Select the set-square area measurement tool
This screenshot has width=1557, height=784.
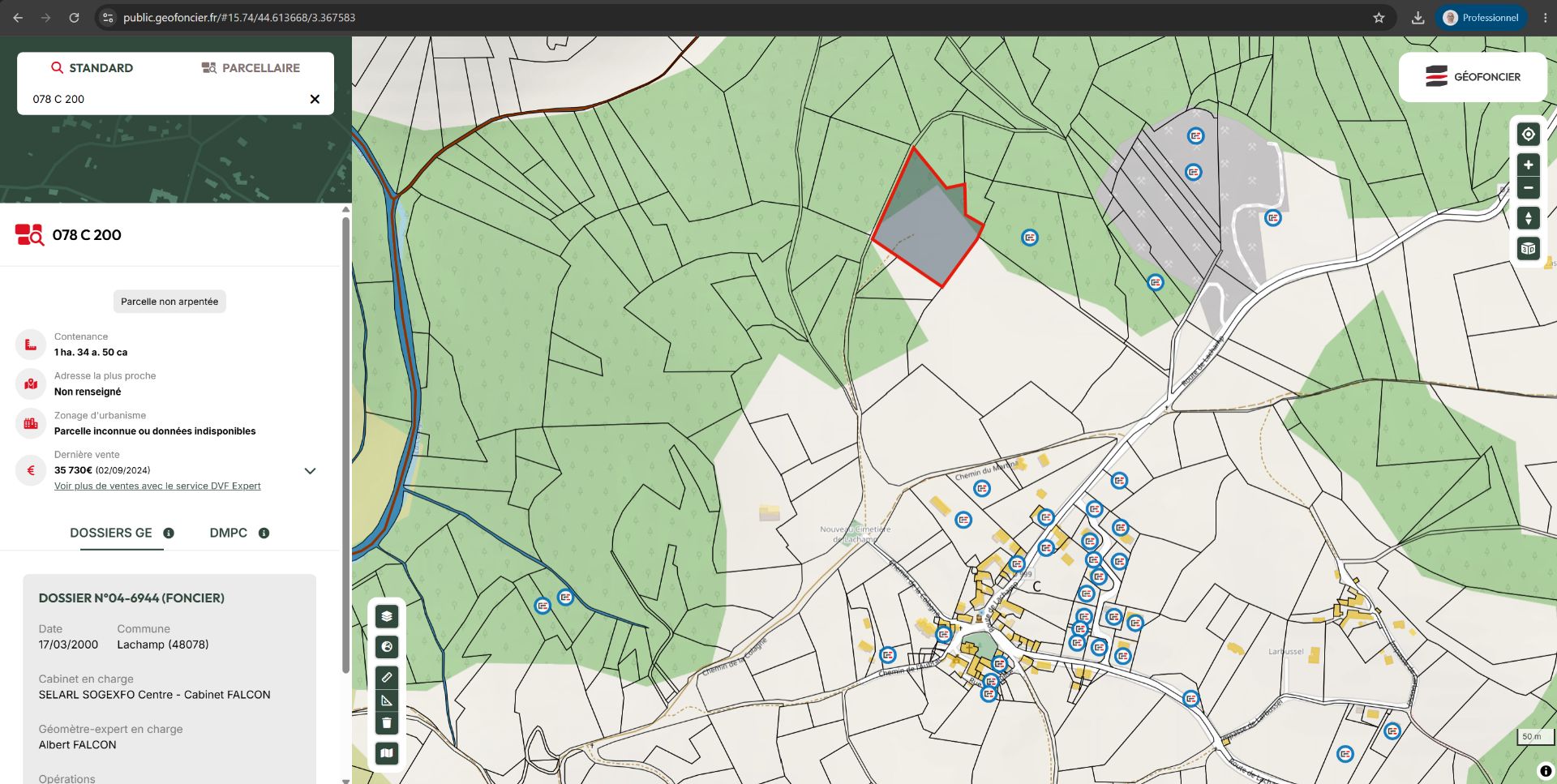(x=387, y=700)
